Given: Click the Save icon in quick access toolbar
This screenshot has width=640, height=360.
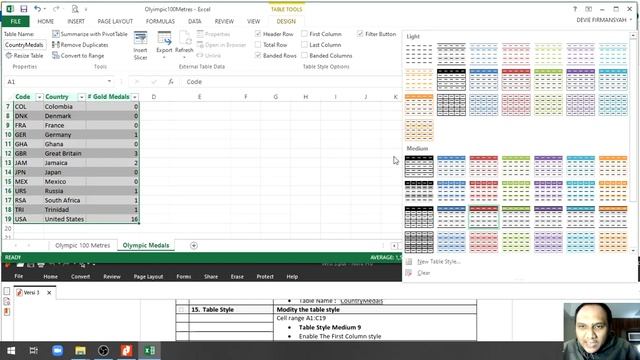Looking at the screenshot, I should tap(24, 9).
